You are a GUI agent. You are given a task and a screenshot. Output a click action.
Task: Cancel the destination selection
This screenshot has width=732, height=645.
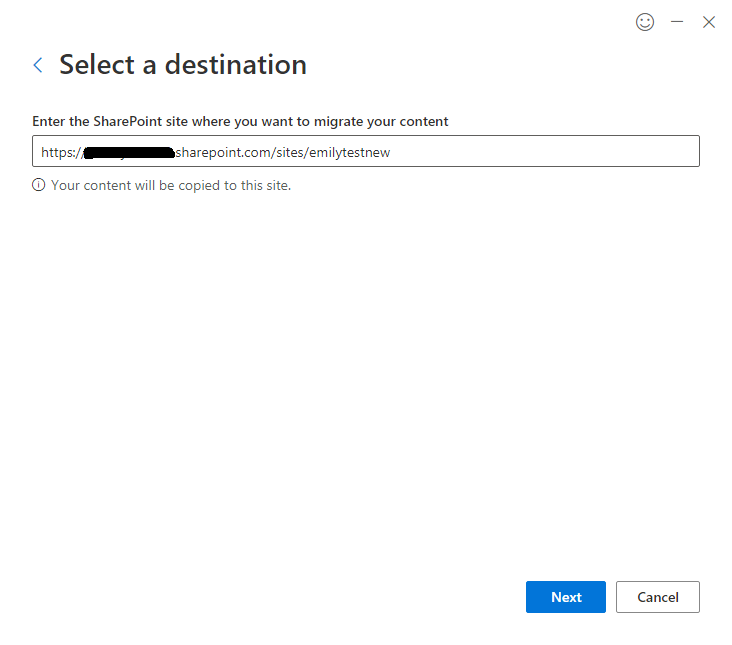[658, 597]
